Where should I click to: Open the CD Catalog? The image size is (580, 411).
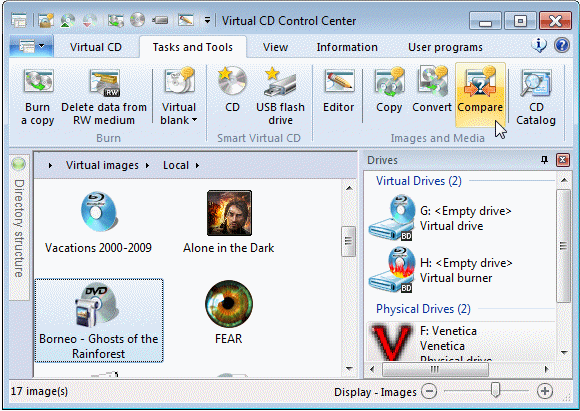[x=536, y=97]
